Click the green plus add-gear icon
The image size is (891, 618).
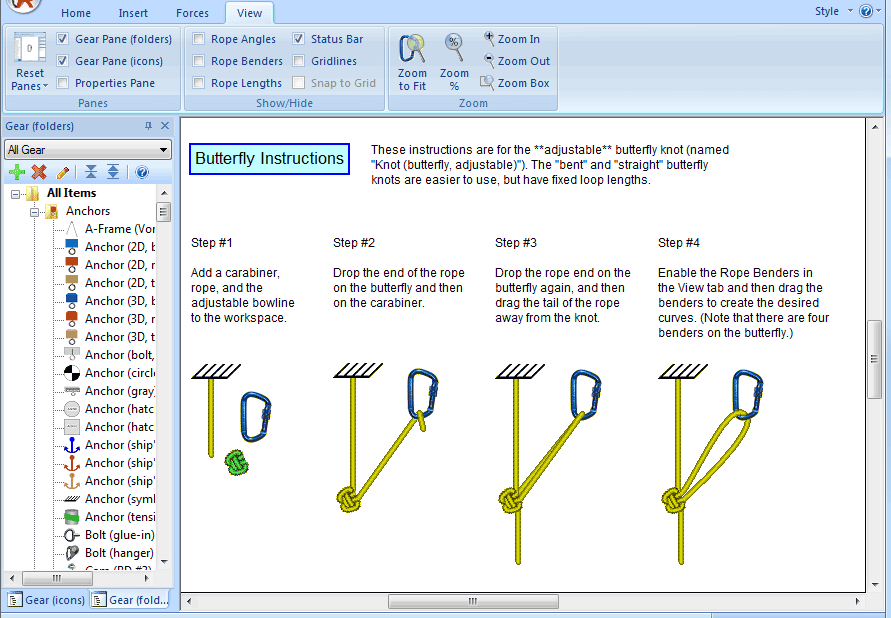17,172
